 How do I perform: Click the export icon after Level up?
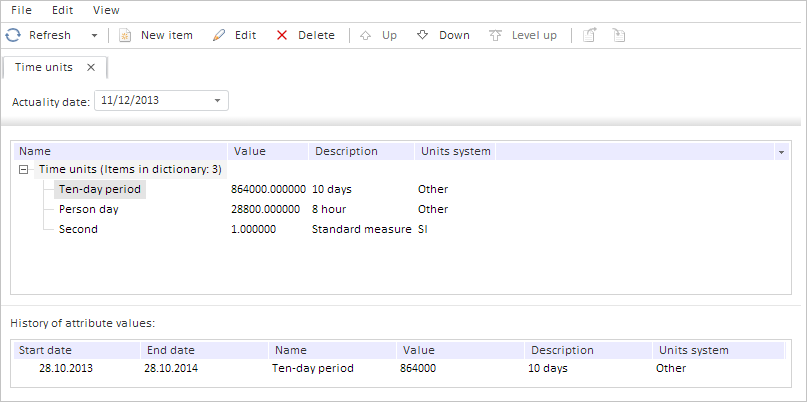pyautogui.click(x=590, y=35)
